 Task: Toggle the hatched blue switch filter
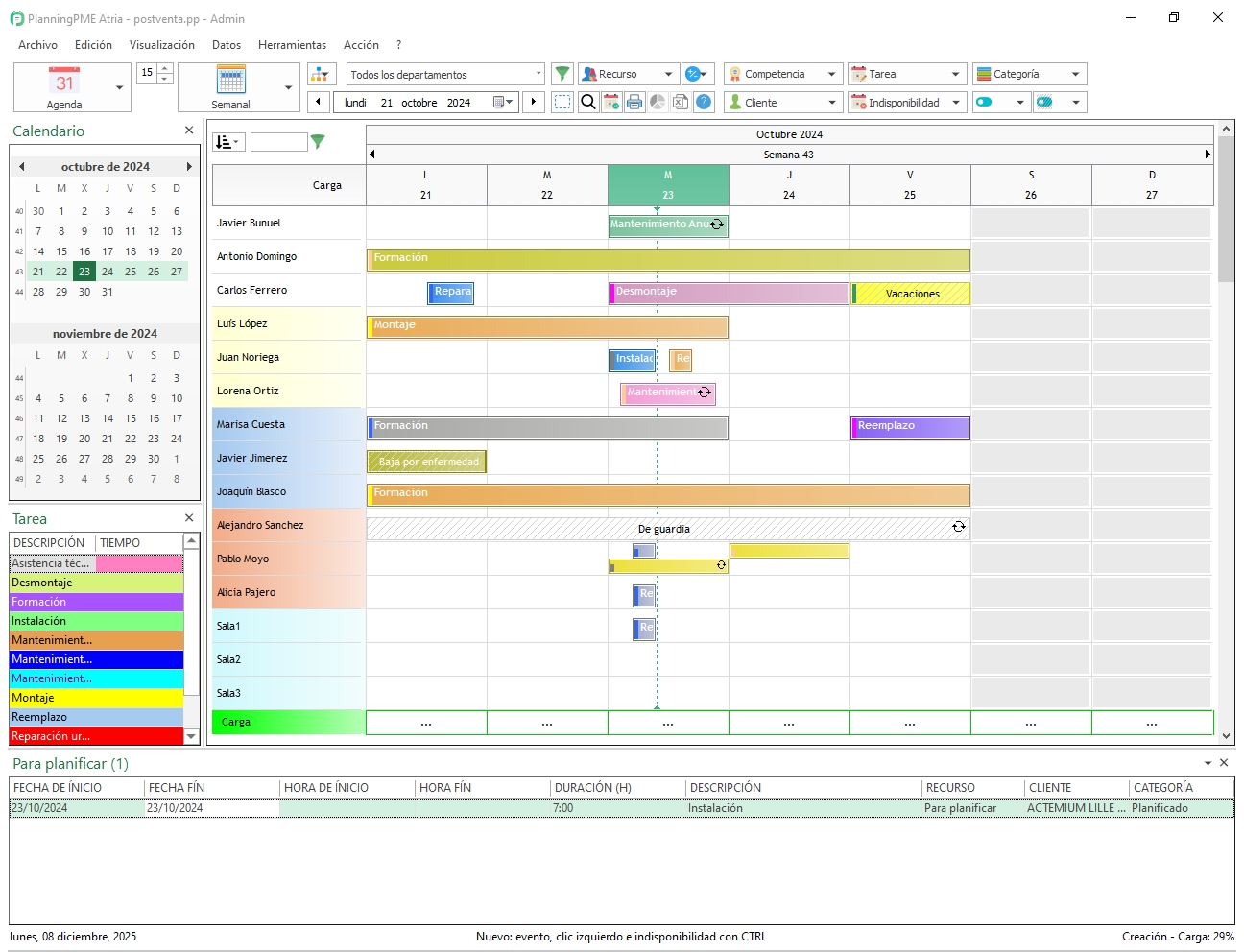[1060, 102]
